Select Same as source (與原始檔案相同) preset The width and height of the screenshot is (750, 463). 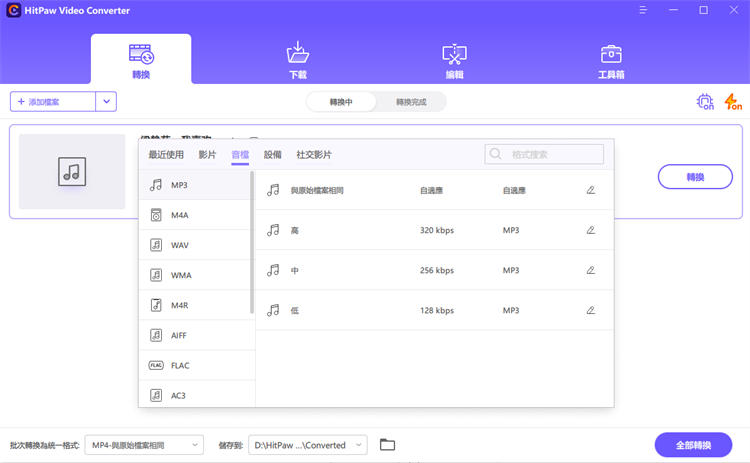435,190
